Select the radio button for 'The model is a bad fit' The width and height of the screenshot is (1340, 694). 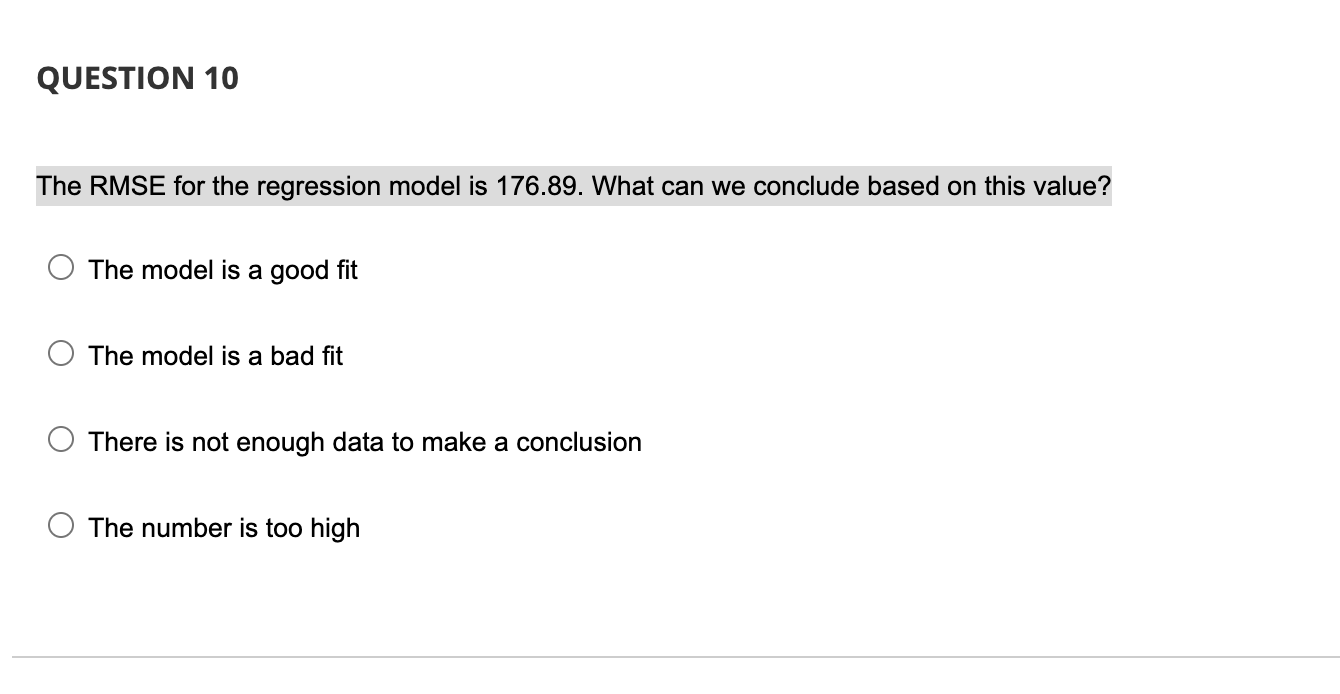point(60,352)
